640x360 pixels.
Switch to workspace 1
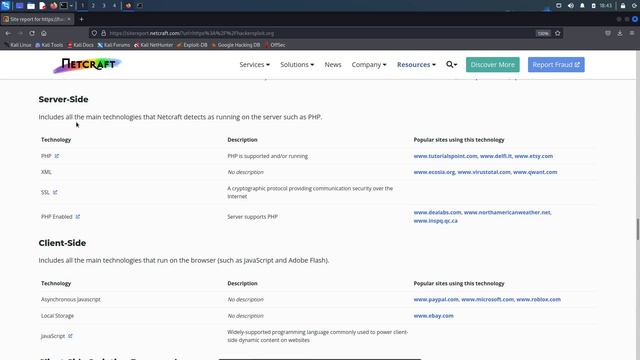pos(82,6)
